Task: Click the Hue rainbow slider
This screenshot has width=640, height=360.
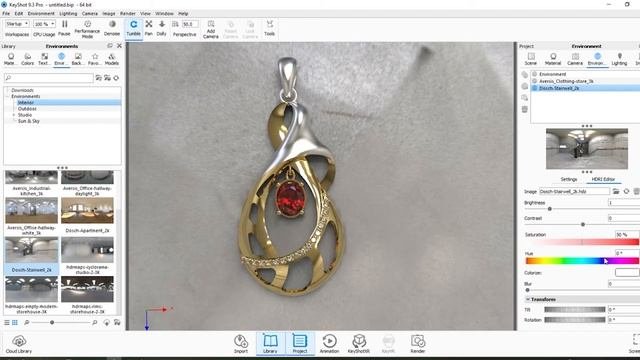Action: pos(582,261)
